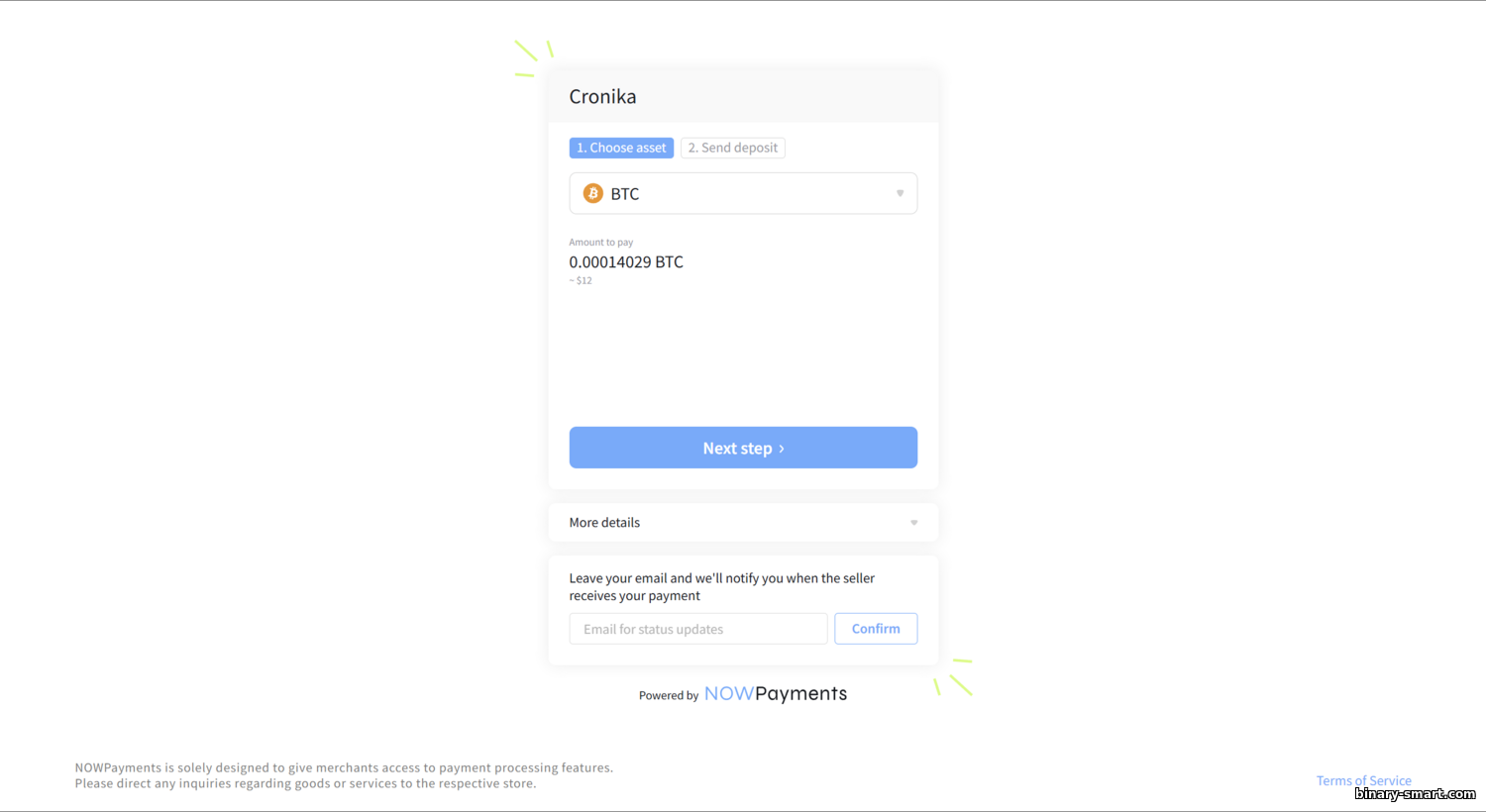Click the "Leave your email" notification text
The height and width of the screenshot is (812, 1486).
721,587
